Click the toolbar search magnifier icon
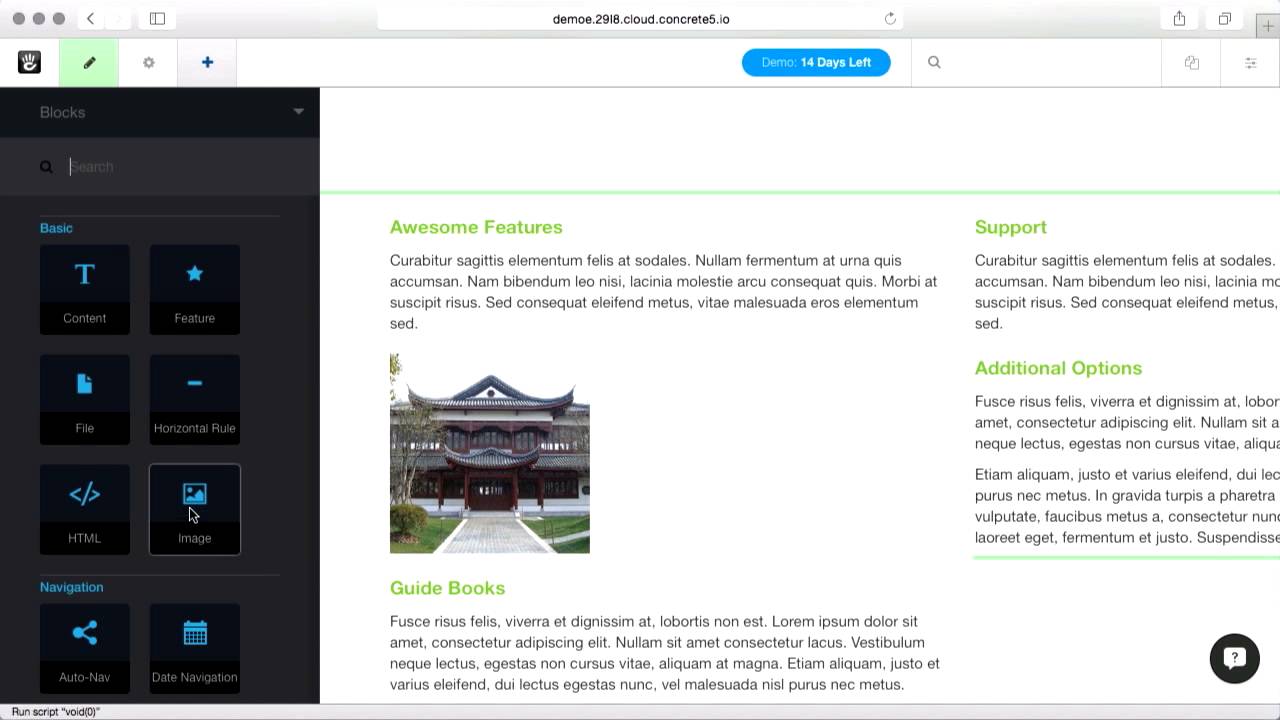This screenshot has height=720, width=1280. 934,62
